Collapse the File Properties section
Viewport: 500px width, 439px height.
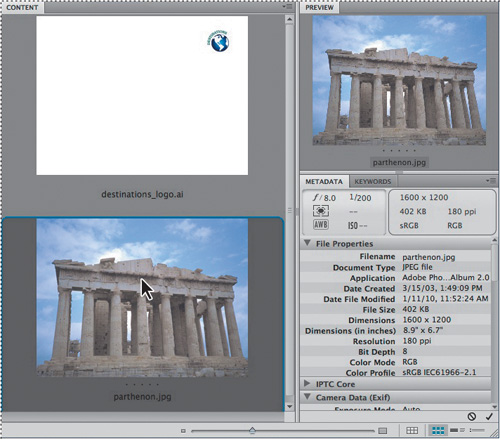308,243
